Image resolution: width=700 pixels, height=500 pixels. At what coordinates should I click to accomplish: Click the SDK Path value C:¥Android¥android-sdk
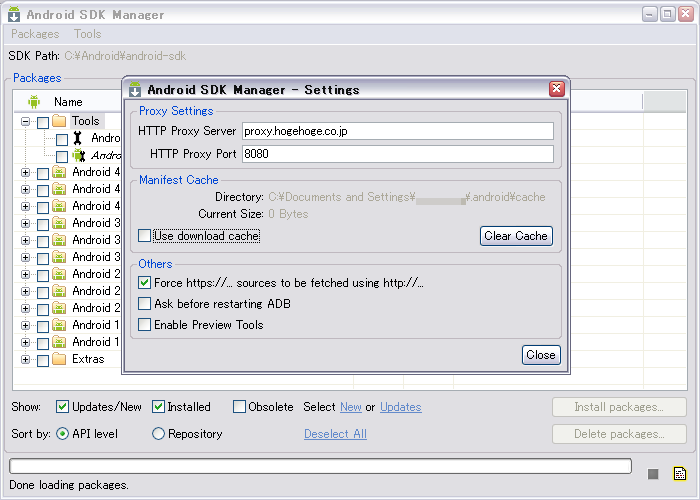click(x=125, y=56)
